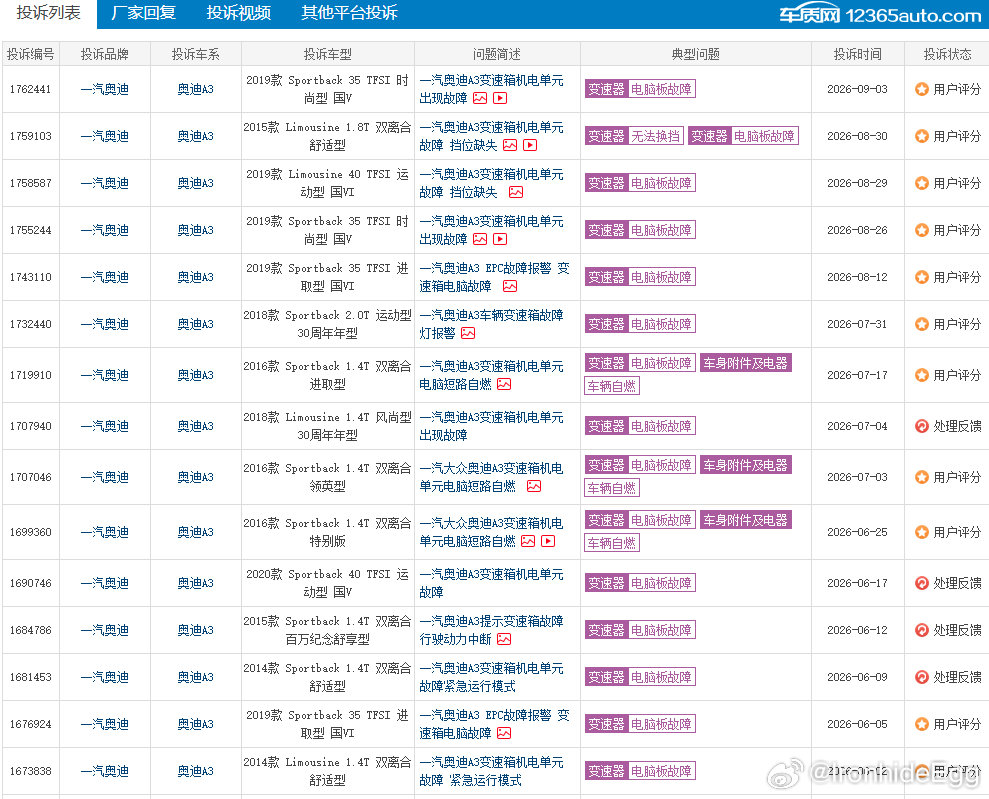Open image icon in complaint 1732440 row
Screen dimensions: 989x799
tap(468, 333)
